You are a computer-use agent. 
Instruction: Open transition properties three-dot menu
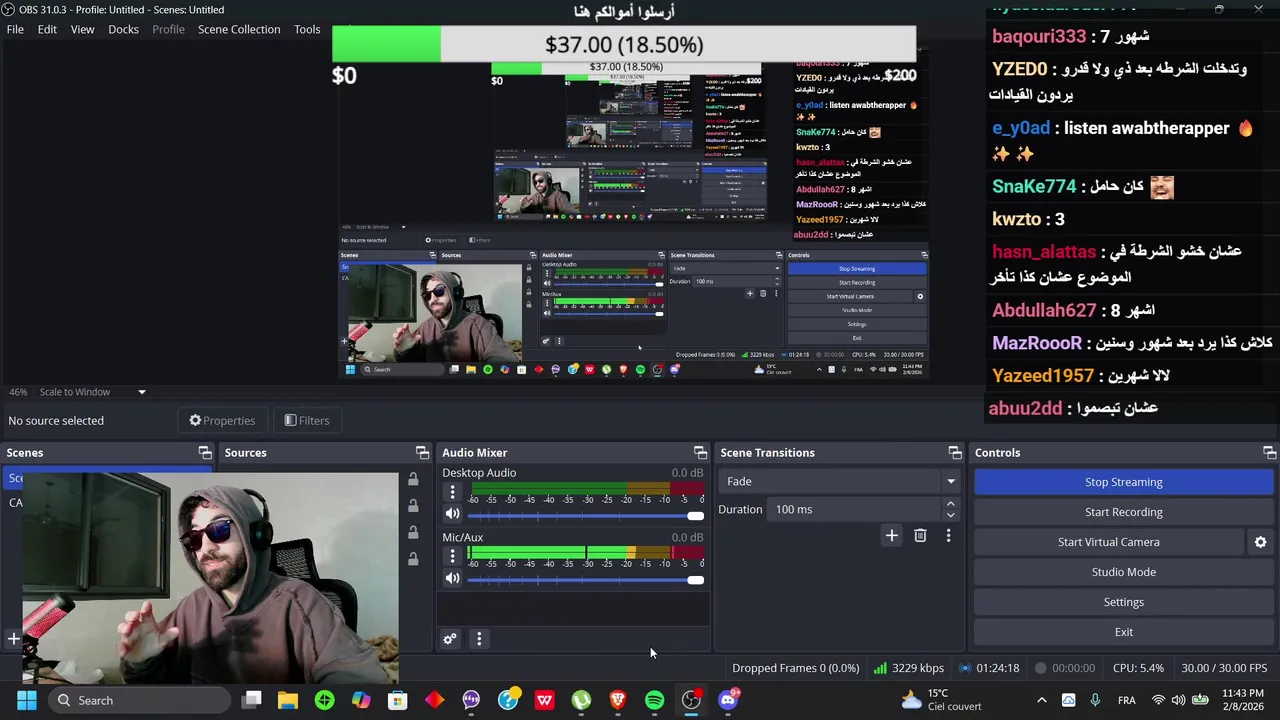[x=948, y=536]
